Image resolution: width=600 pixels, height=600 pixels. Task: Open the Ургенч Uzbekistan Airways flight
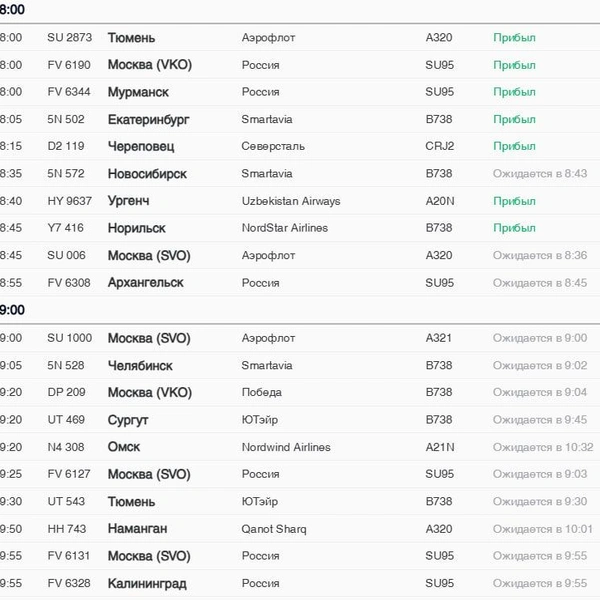point(300,201)
